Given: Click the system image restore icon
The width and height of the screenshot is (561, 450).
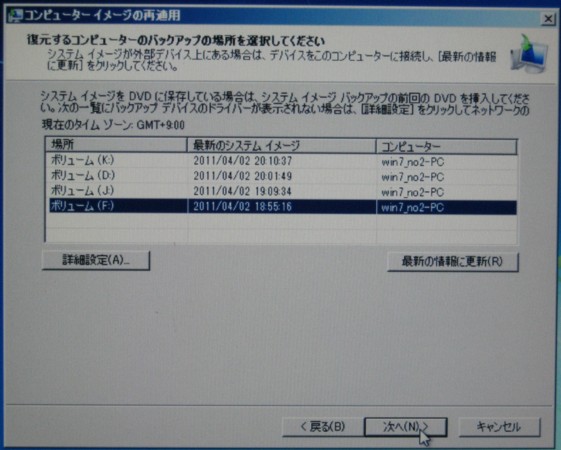Looking at the screenshot, I should [x=529, y=54].
